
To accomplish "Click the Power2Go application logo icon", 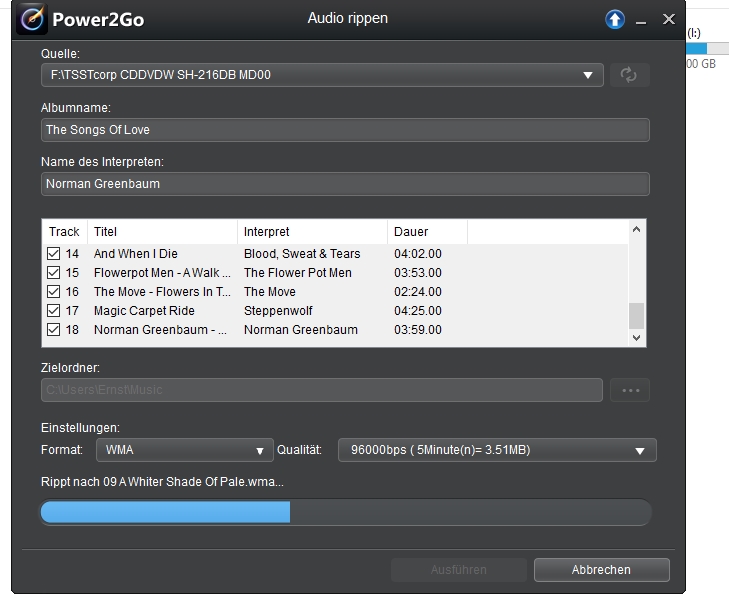I will tap(32, 19).
